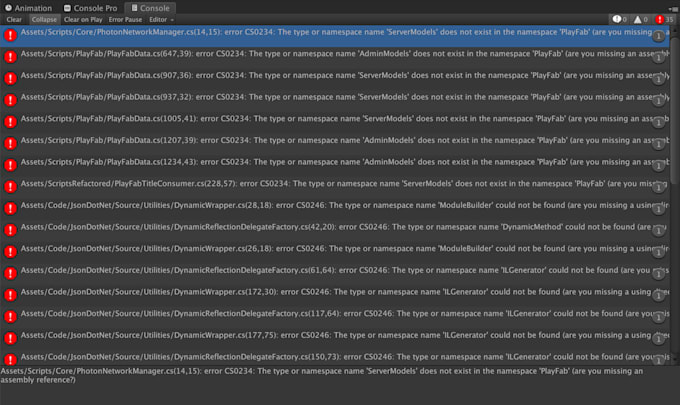Click the Clear button
The width and height of the screenshot is (680, 405).
[x=14, y=20]
